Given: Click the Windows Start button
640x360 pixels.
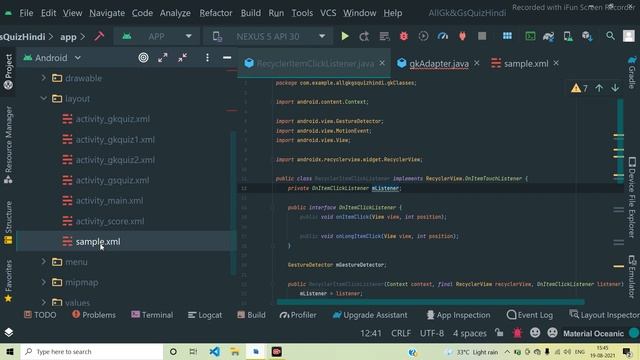Looking at the screenshot, I should tap(10, 351).
